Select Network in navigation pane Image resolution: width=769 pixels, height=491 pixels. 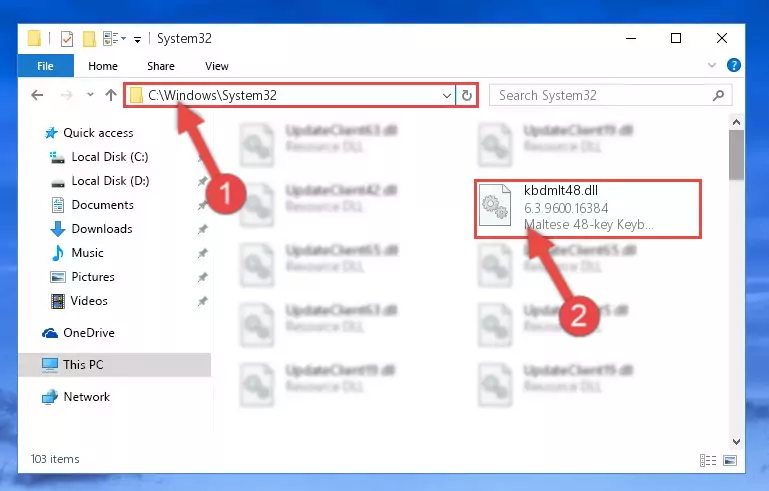tap(86, 397)
